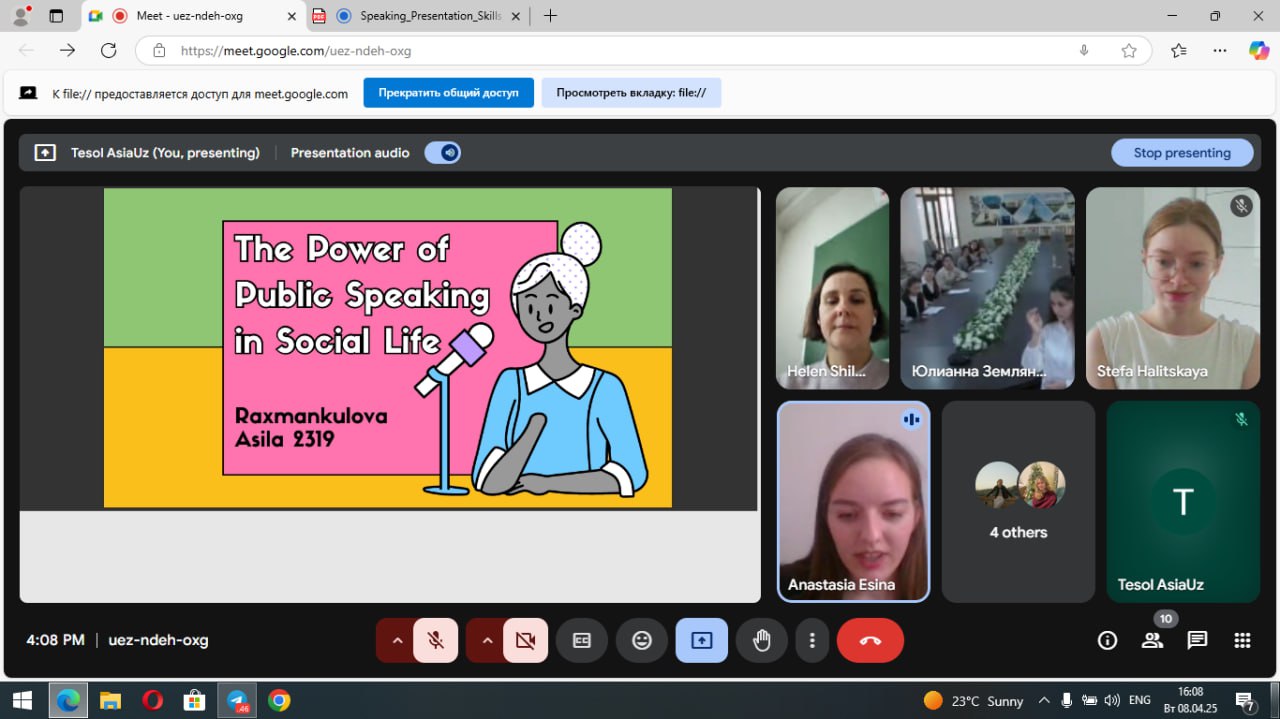Click microphone permission icon in address bar

click(1084, 51)
